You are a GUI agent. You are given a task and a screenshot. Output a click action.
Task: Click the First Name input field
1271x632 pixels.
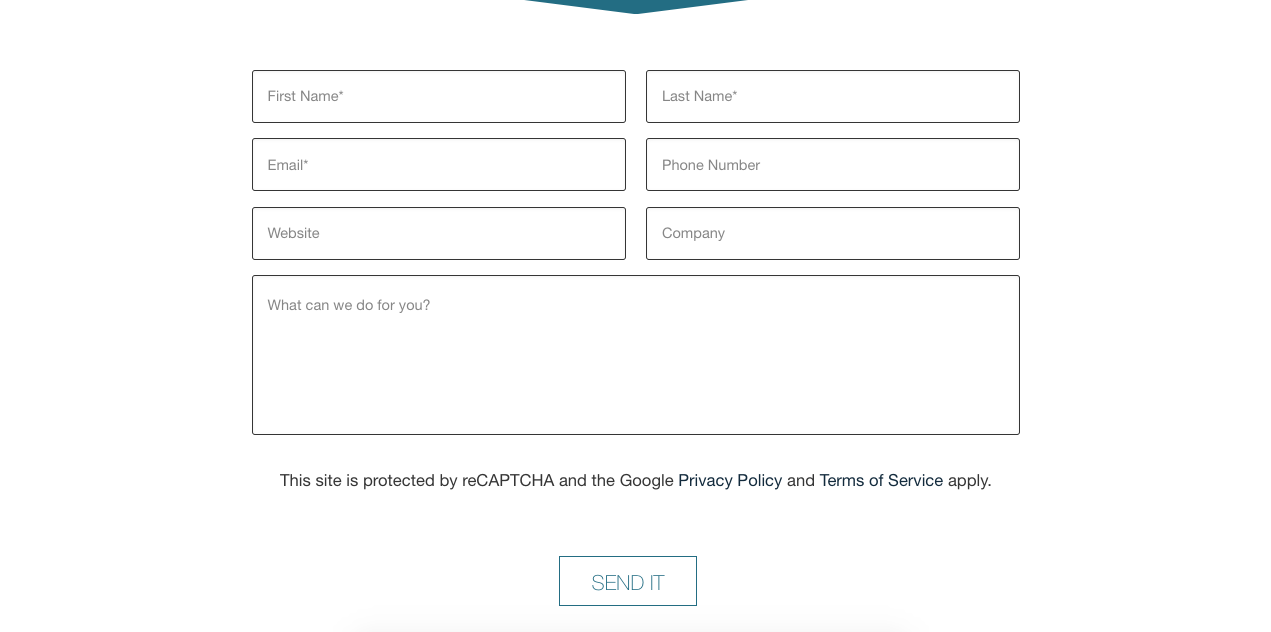438,97
